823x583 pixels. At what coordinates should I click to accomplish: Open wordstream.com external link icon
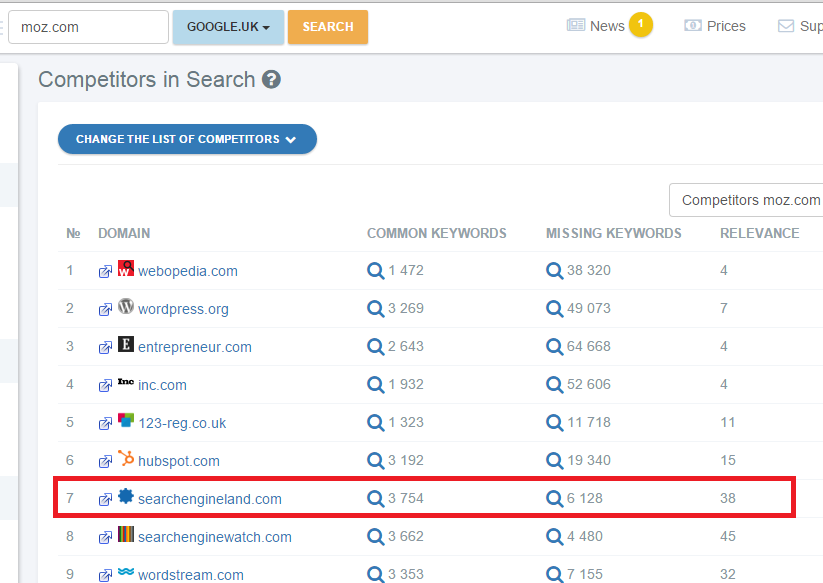point(105,575)
